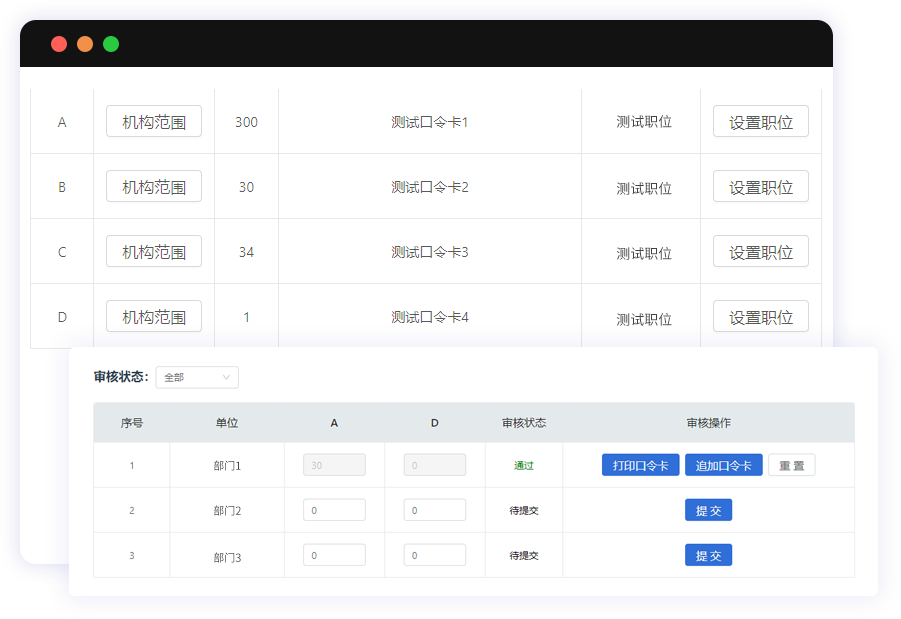Click 机构范围 button in row A
The width and height of the screenshot is (901, 619).
pos(154,121)
